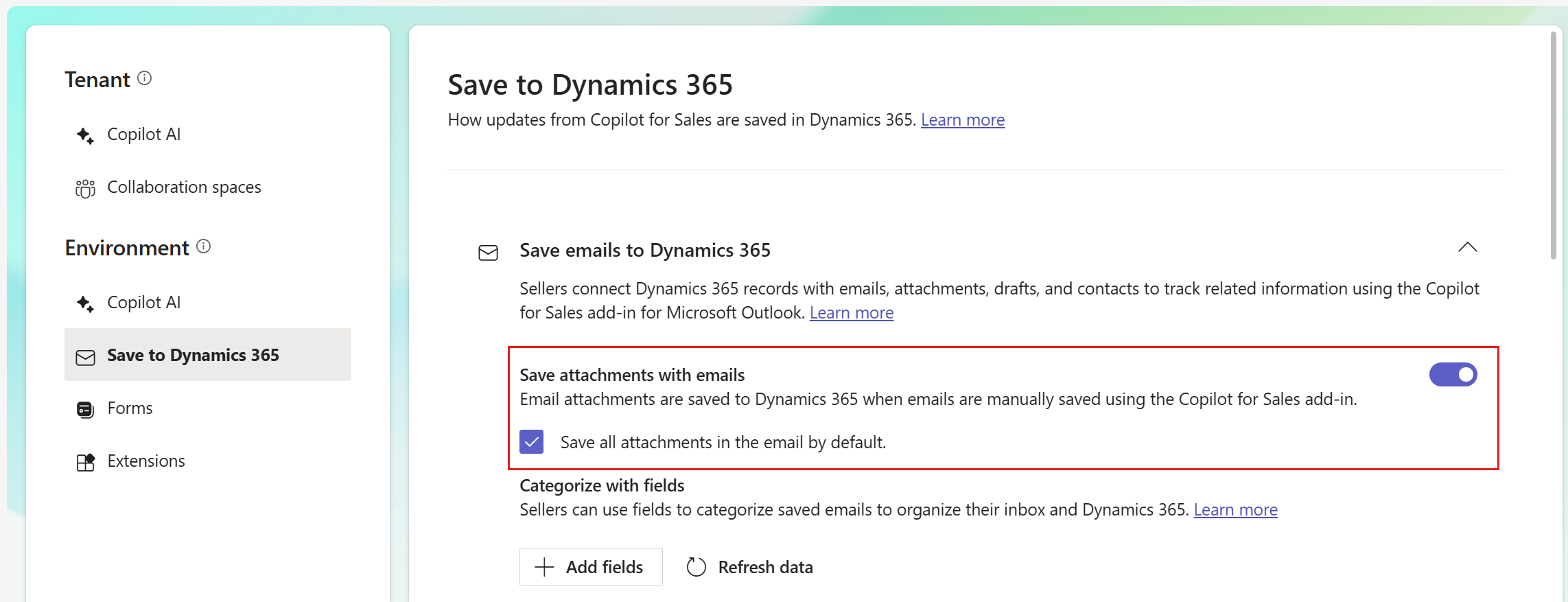Click the Forms icon in sidebar

pyautogui.click(x=85, y=410)
